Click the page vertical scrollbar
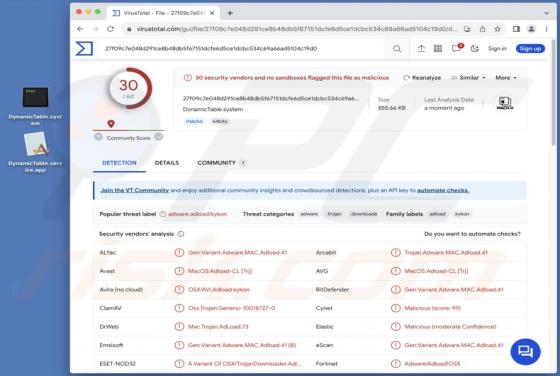The image size is (560, 376). pyautogui.click(x=553, y=93)
